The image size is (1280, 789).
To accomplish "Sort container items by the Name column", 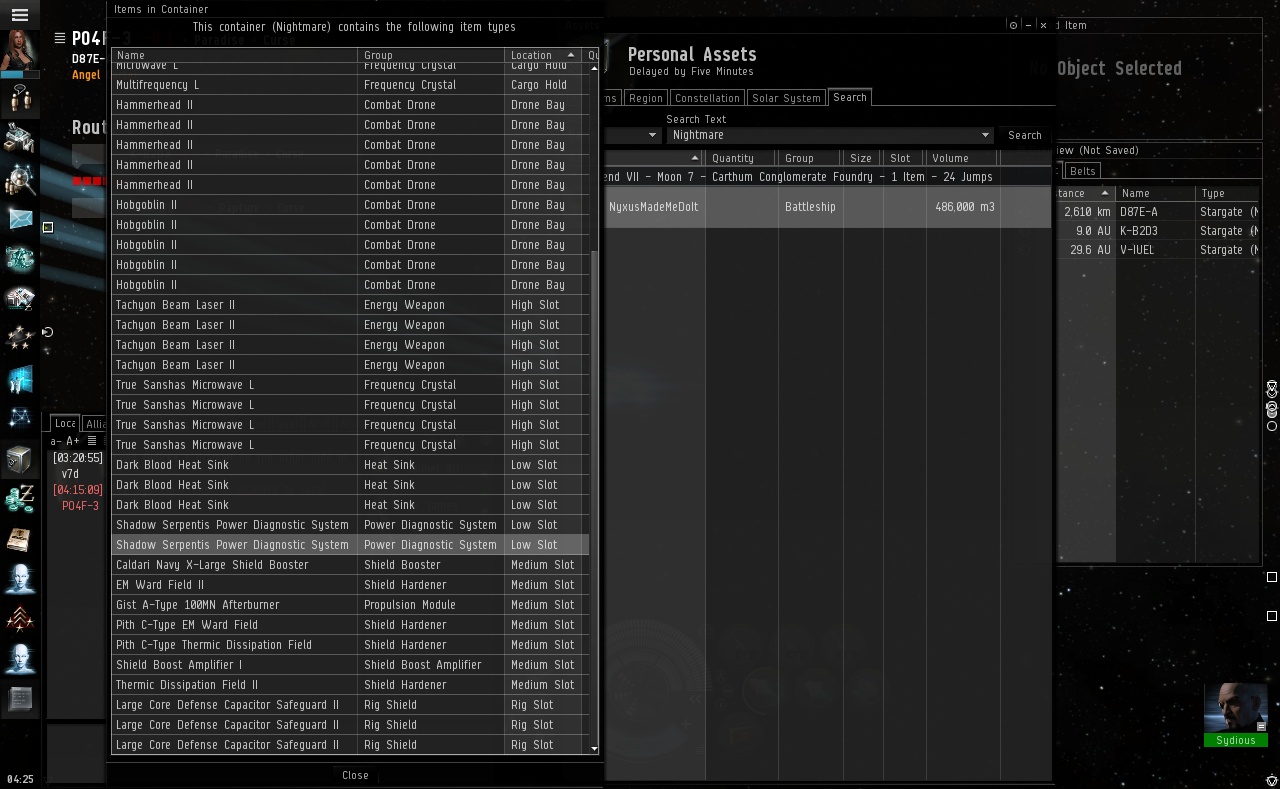I will (234, 55).
